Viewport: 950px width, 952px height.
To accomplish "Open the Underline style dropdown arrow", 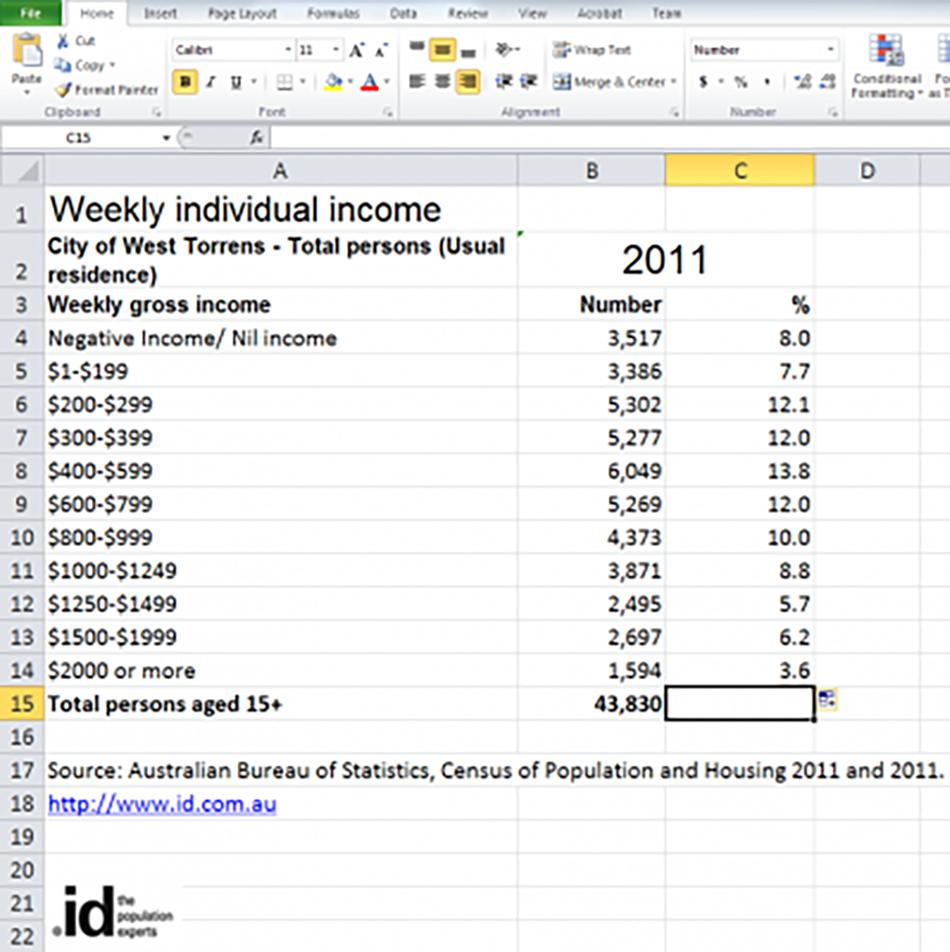I will coord(253,81).
